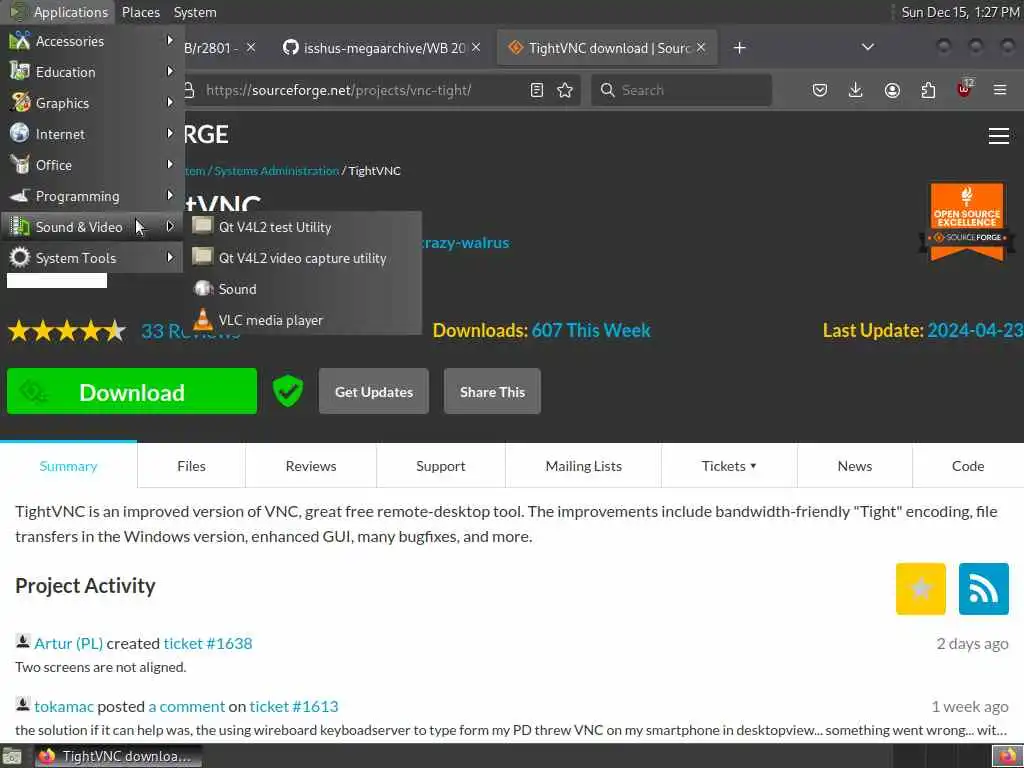Viewport: 1024px width, 768px height.
Task: Click TightVNC taskbar window button
Action: [118, 756]
